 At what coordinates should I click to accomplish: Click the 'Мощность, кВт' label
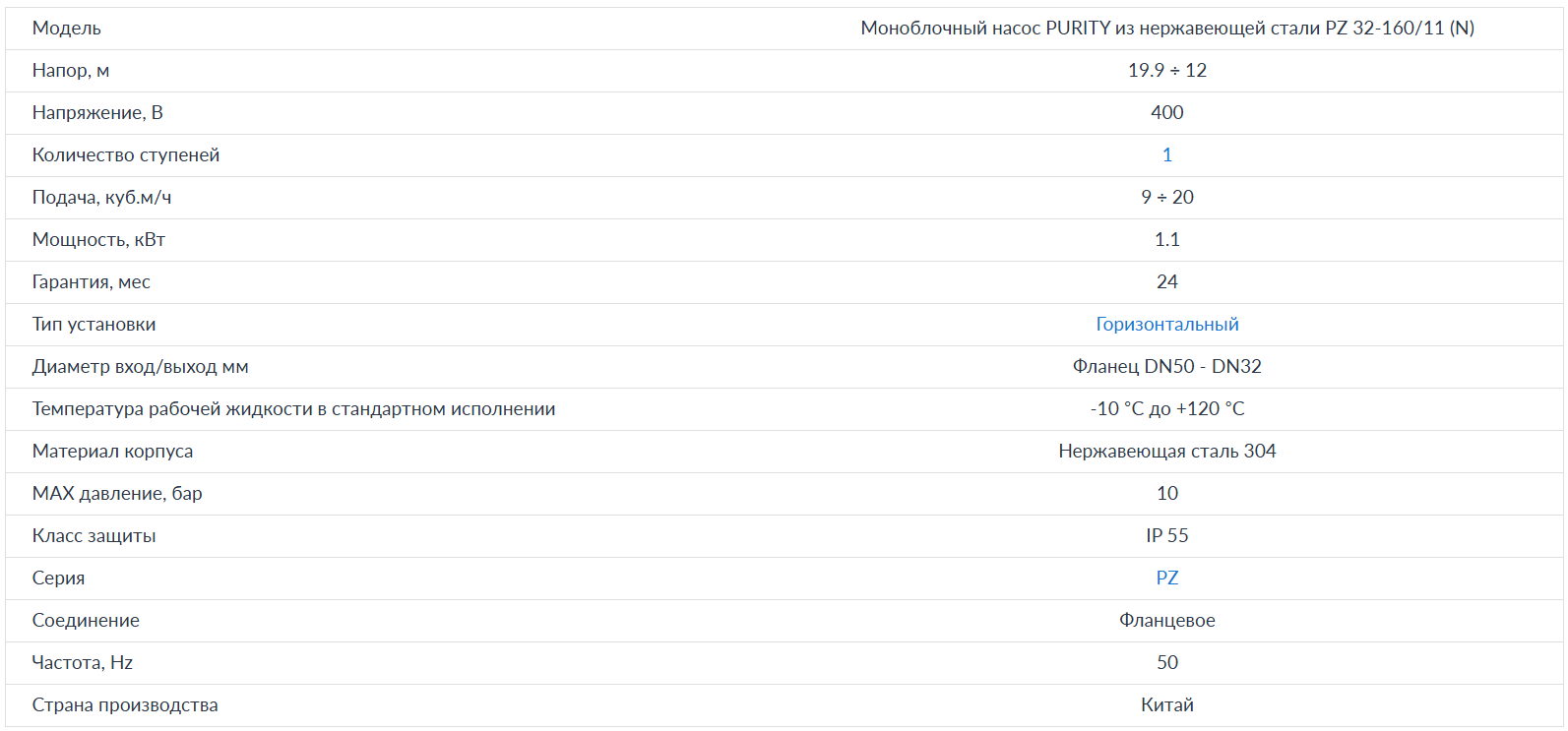(98, 240)
